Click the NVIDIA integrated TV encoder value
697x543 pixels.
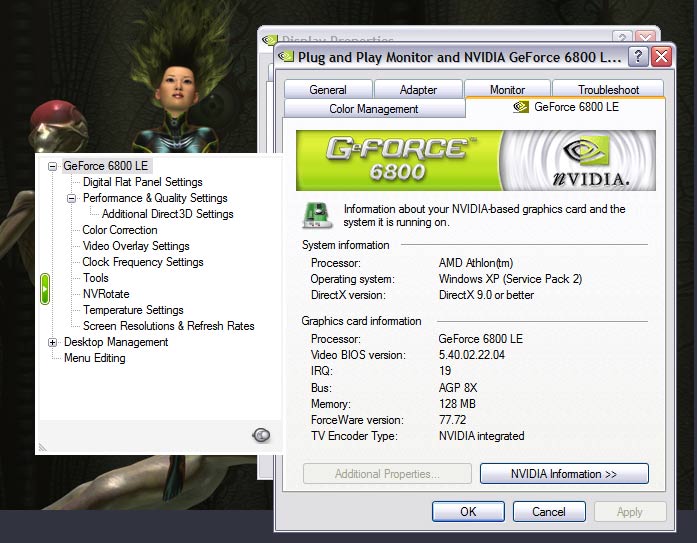pos(481,435)
